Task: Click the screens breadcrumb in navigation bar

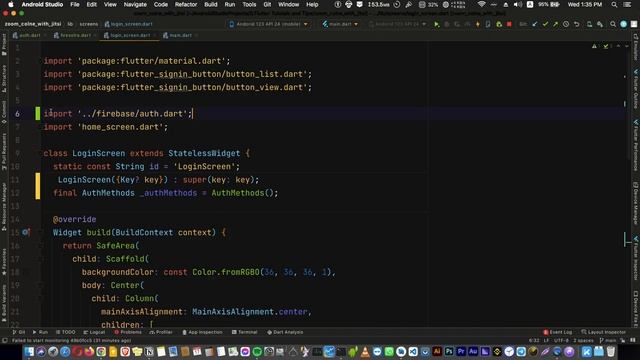Action: point(89,24)
